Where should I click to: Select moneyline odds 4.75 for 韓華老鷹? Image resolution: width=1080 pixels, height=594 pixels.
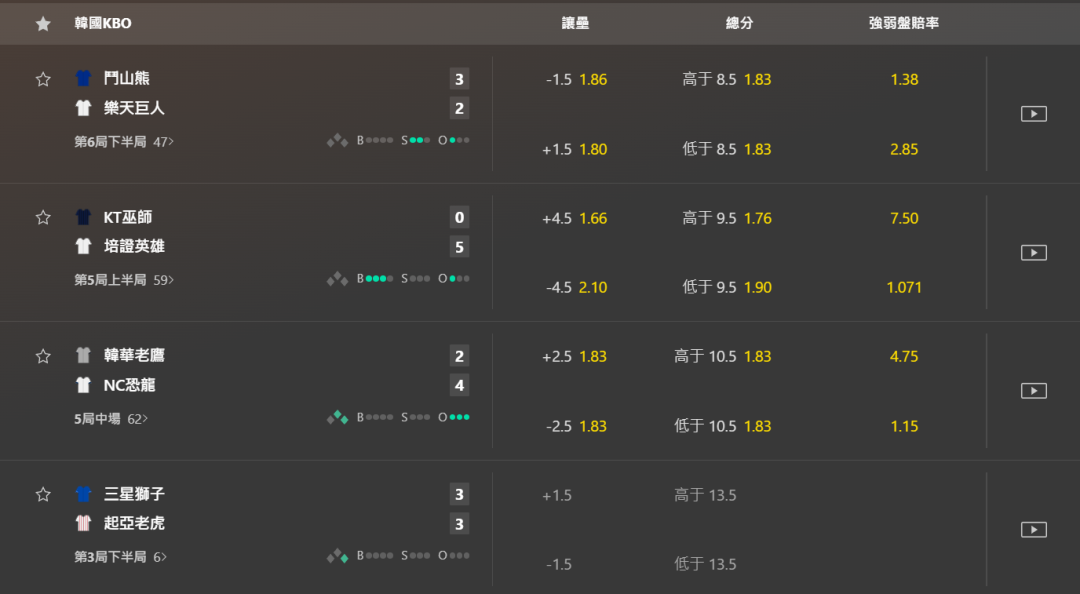[904, 357]
